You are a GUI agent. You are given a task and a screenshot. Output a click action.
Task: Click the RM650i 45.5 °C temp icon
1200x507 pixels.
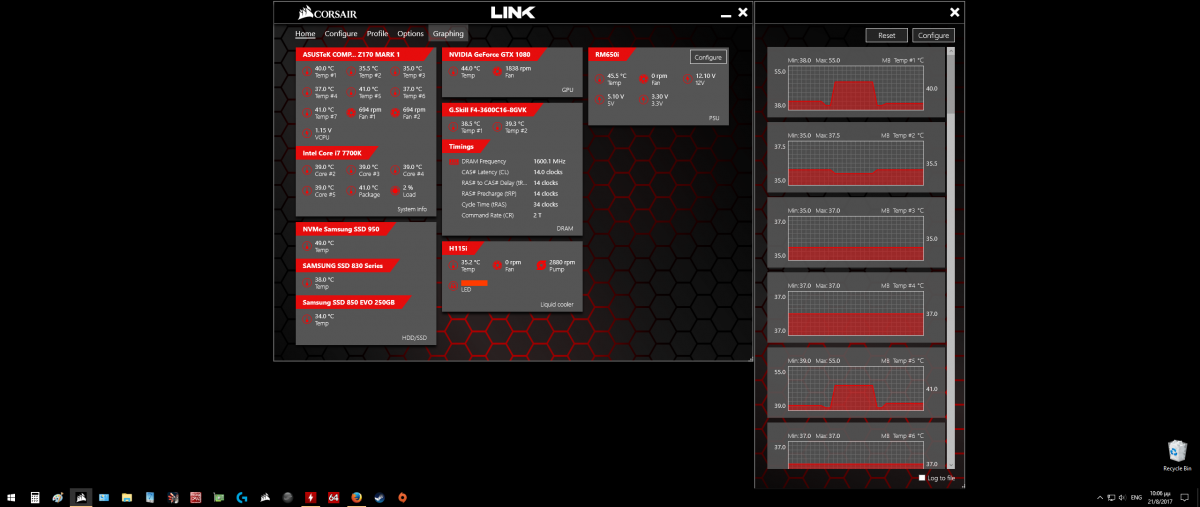[599, 77]
